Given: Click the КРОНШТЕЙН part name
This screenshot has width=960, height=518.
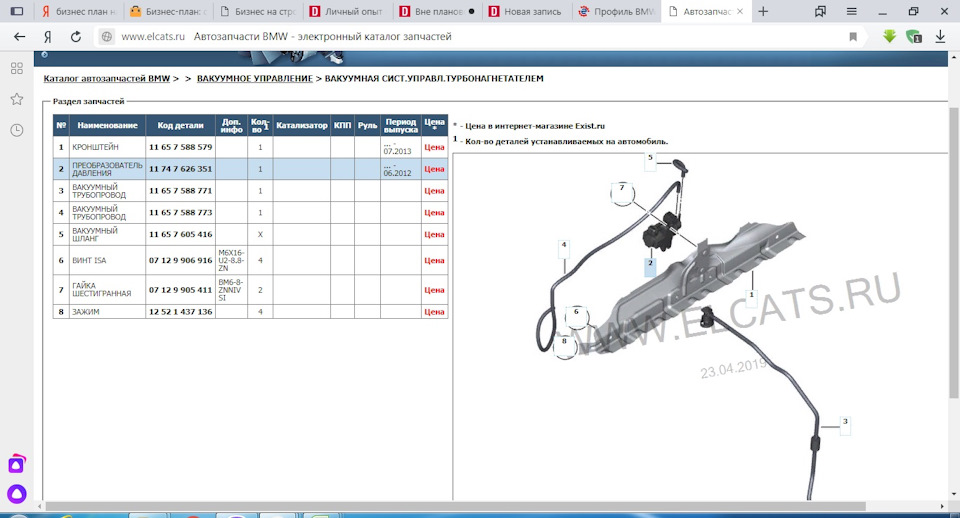Looking at the screenshot, I should coord(96,147).
